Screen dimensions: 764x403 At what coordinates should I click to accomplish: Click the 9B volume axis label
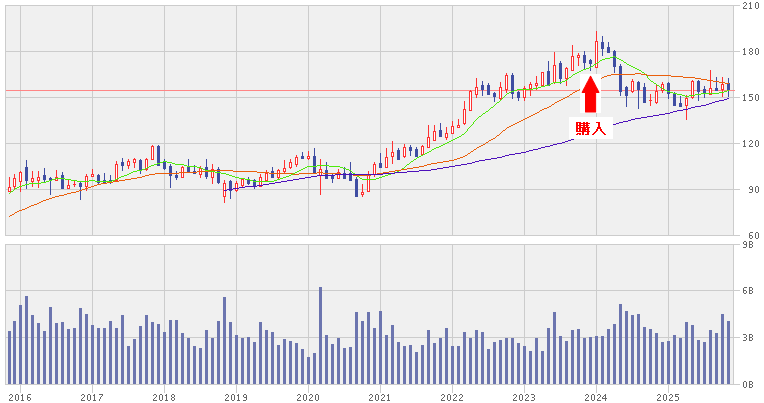(751, 245)
